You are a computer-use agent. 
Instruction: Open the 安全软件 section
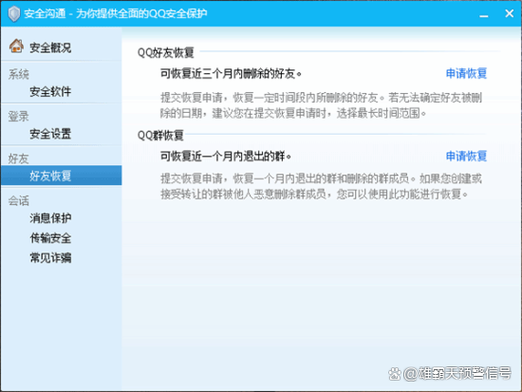point(50,91)
